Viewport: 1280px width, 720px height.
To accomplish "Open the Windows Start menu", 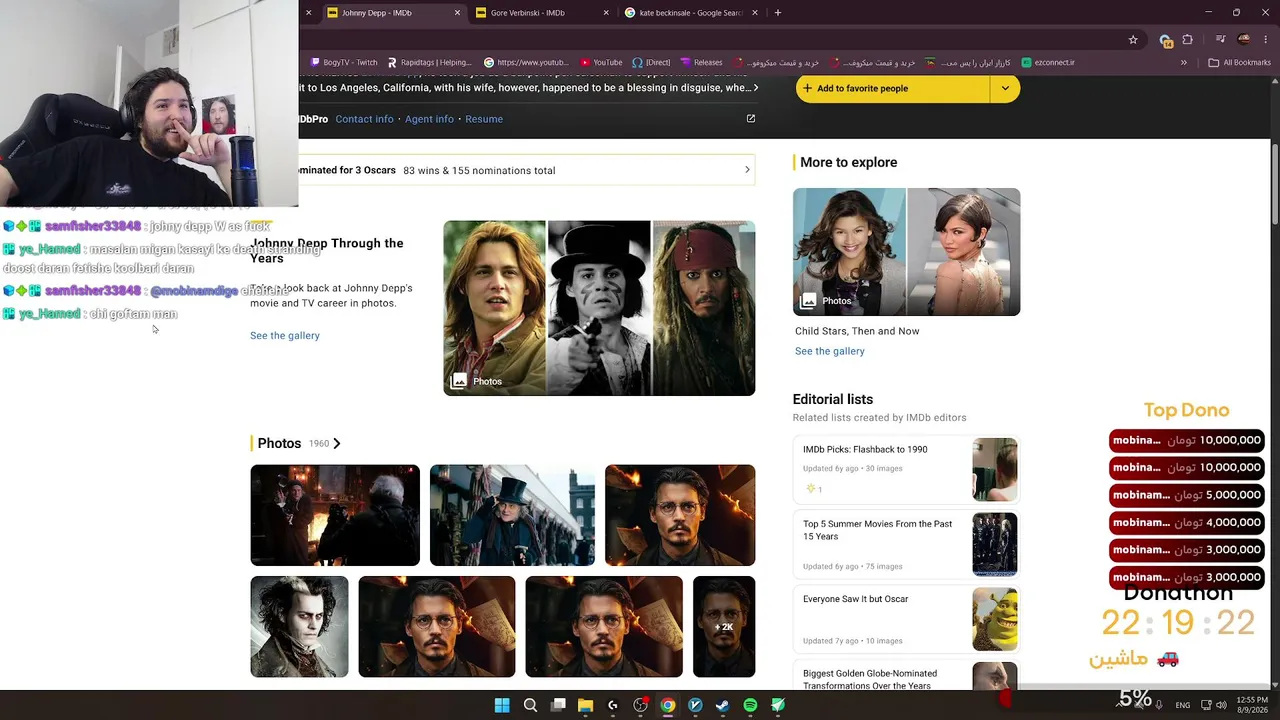I will pos(502,705).
